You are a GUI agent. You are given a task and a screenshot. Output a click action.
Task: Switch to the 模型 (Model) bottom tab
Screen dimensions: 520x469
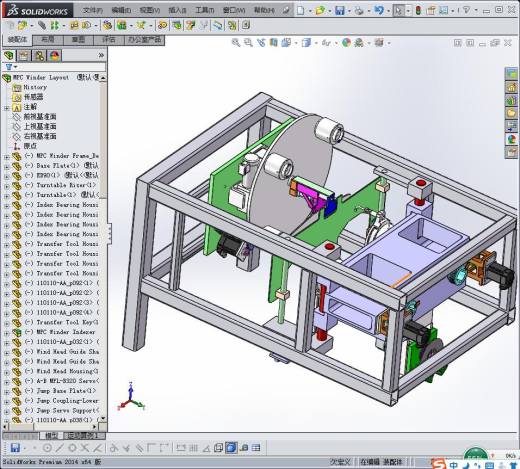click(51, 436)
